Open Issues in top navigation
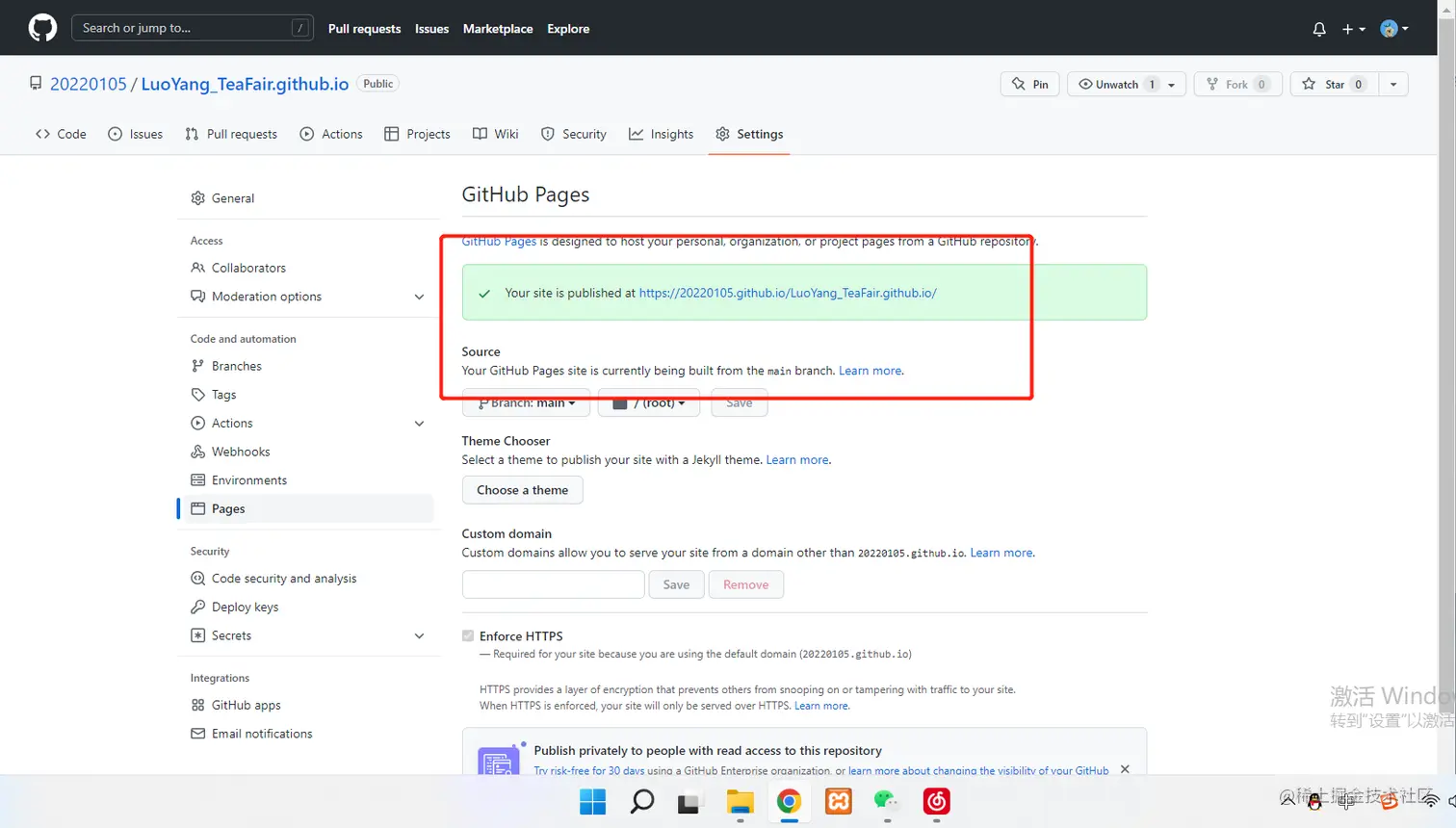The image size is (1456, 828). coord(431,29)
